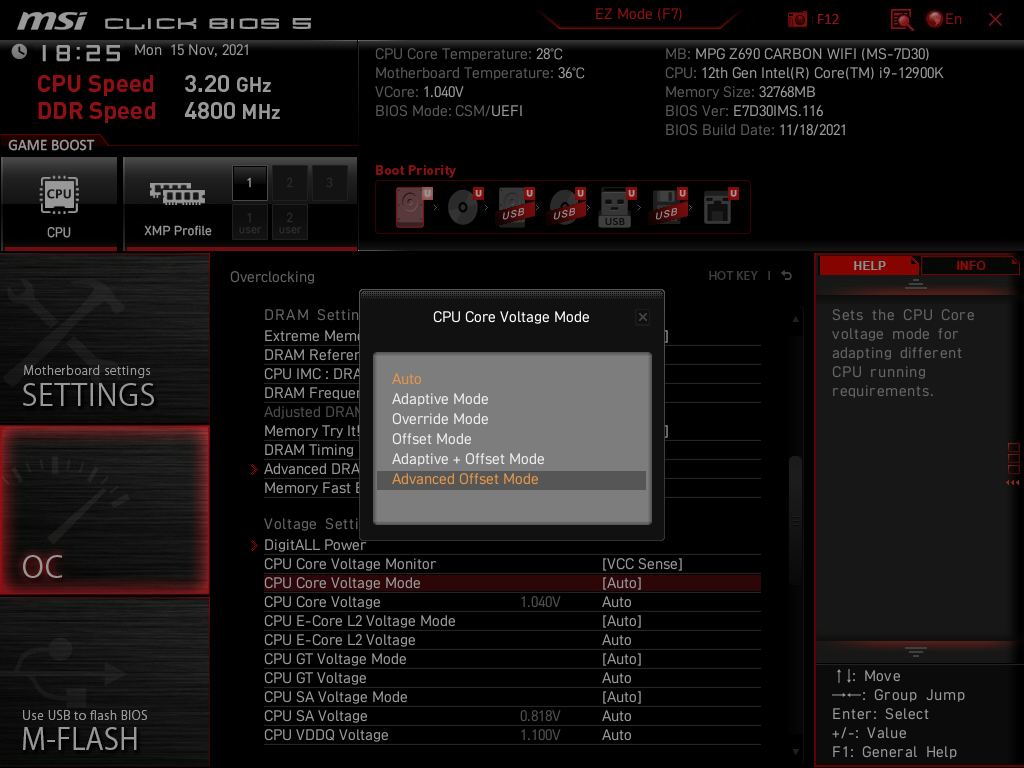Open the SETTINGS section
The width and height of the screenshot is (1024, 768).
(x=104, y=338)
